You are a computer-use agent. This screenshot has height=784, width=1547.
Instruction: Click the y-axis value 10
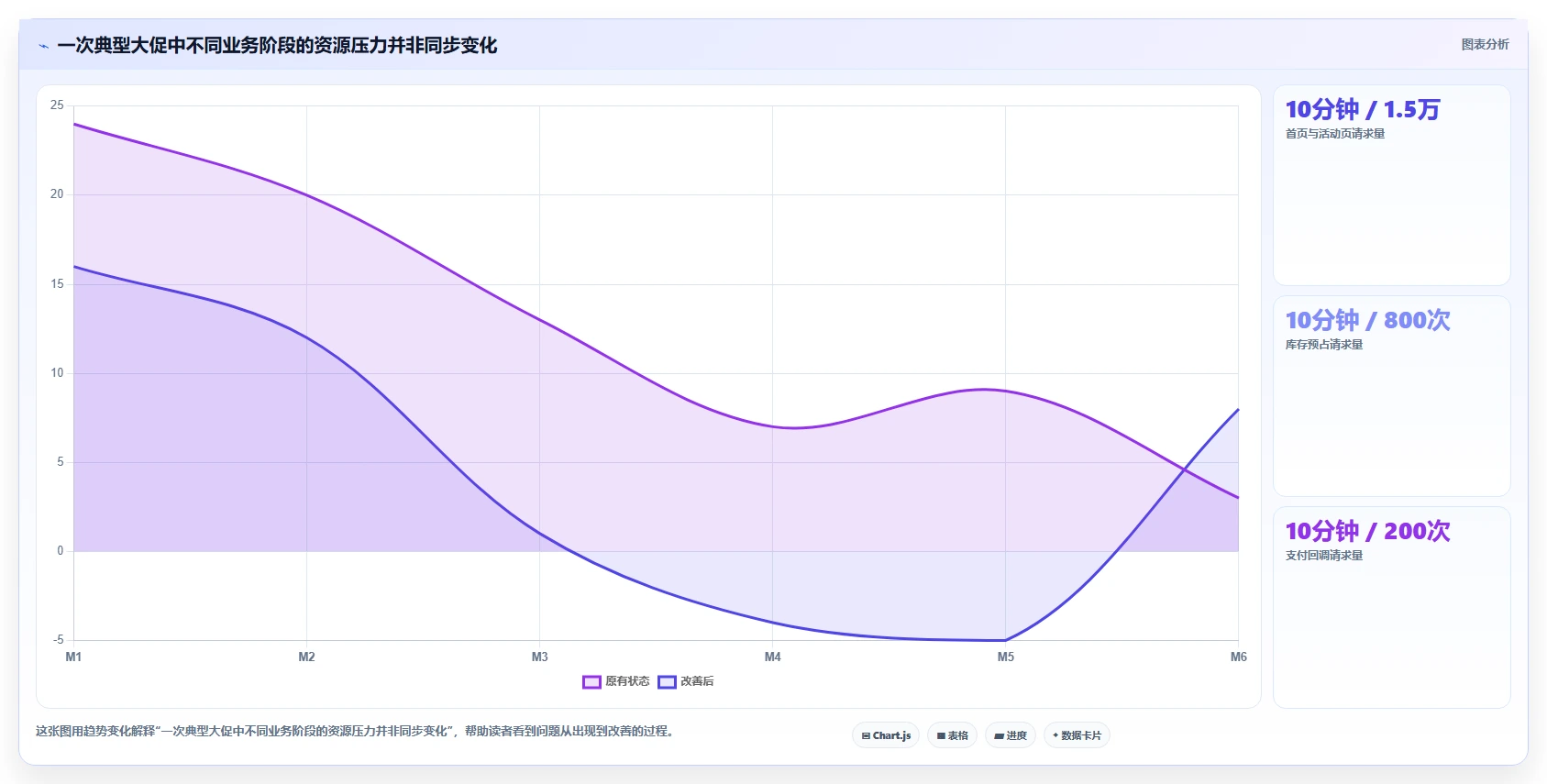pyautogui.click(x=57, y=373)
